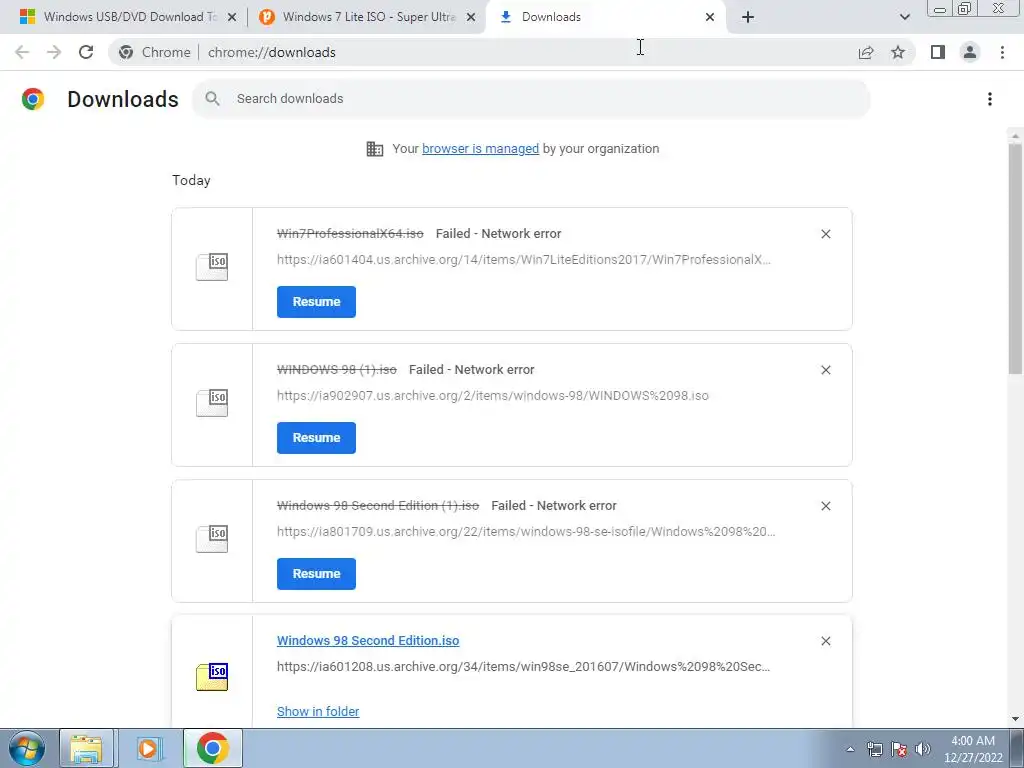The height and width of the screenshot is (768, 1024).
Task: Open the Windows 98 Second Edition.iso file link
Action: coord(368,641)
